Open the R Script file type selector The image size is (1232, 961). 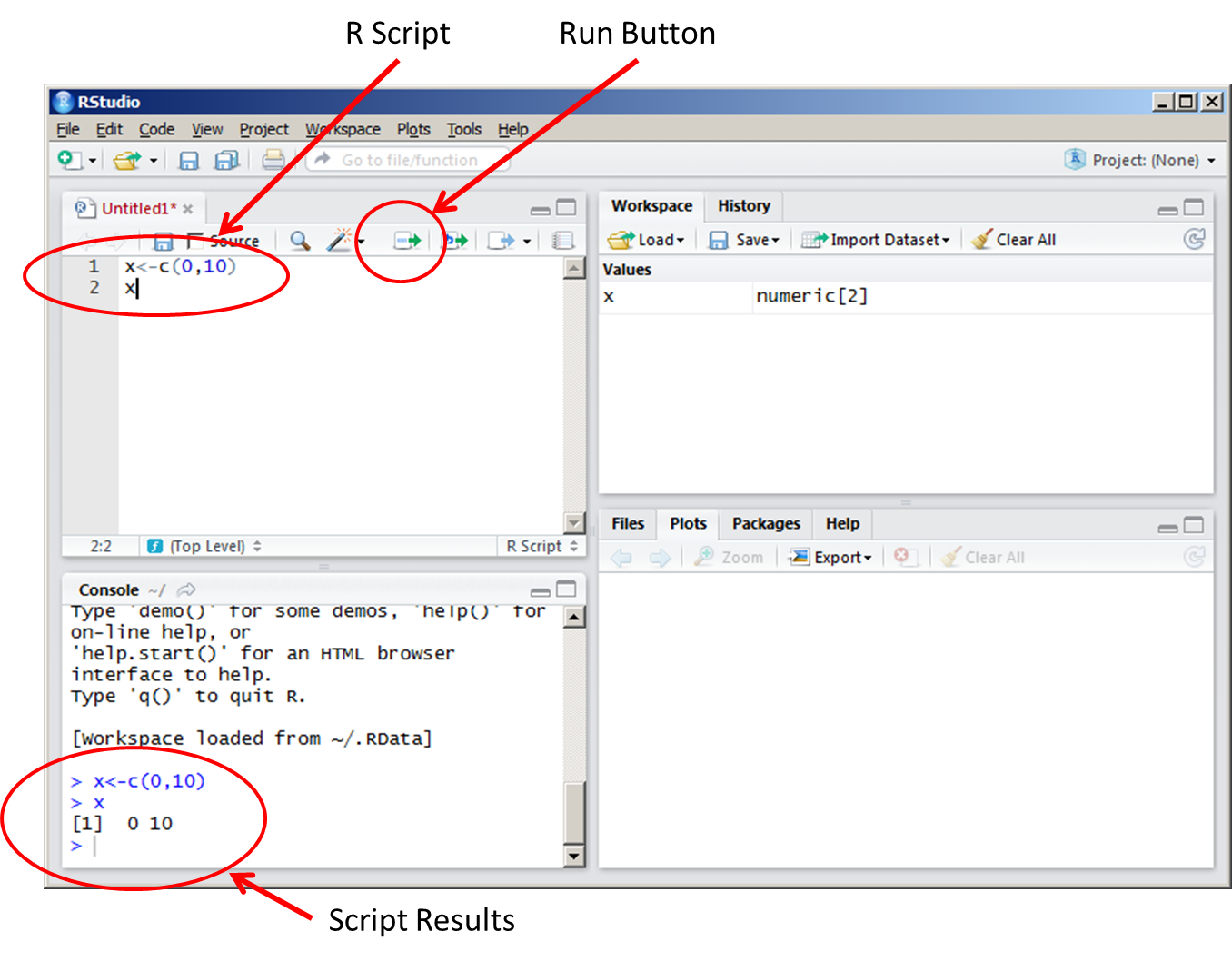tap(541, 546)
